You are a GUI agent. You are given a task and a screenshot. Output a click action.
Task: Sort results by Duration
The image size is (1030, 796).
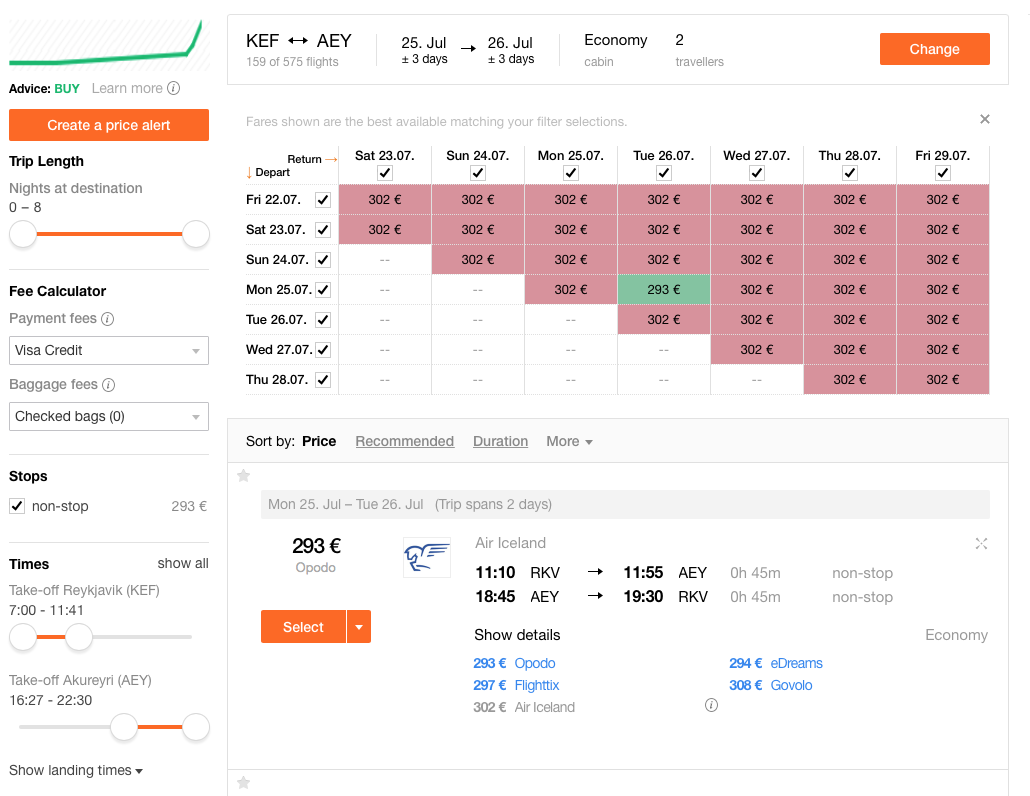coord(500,441)
